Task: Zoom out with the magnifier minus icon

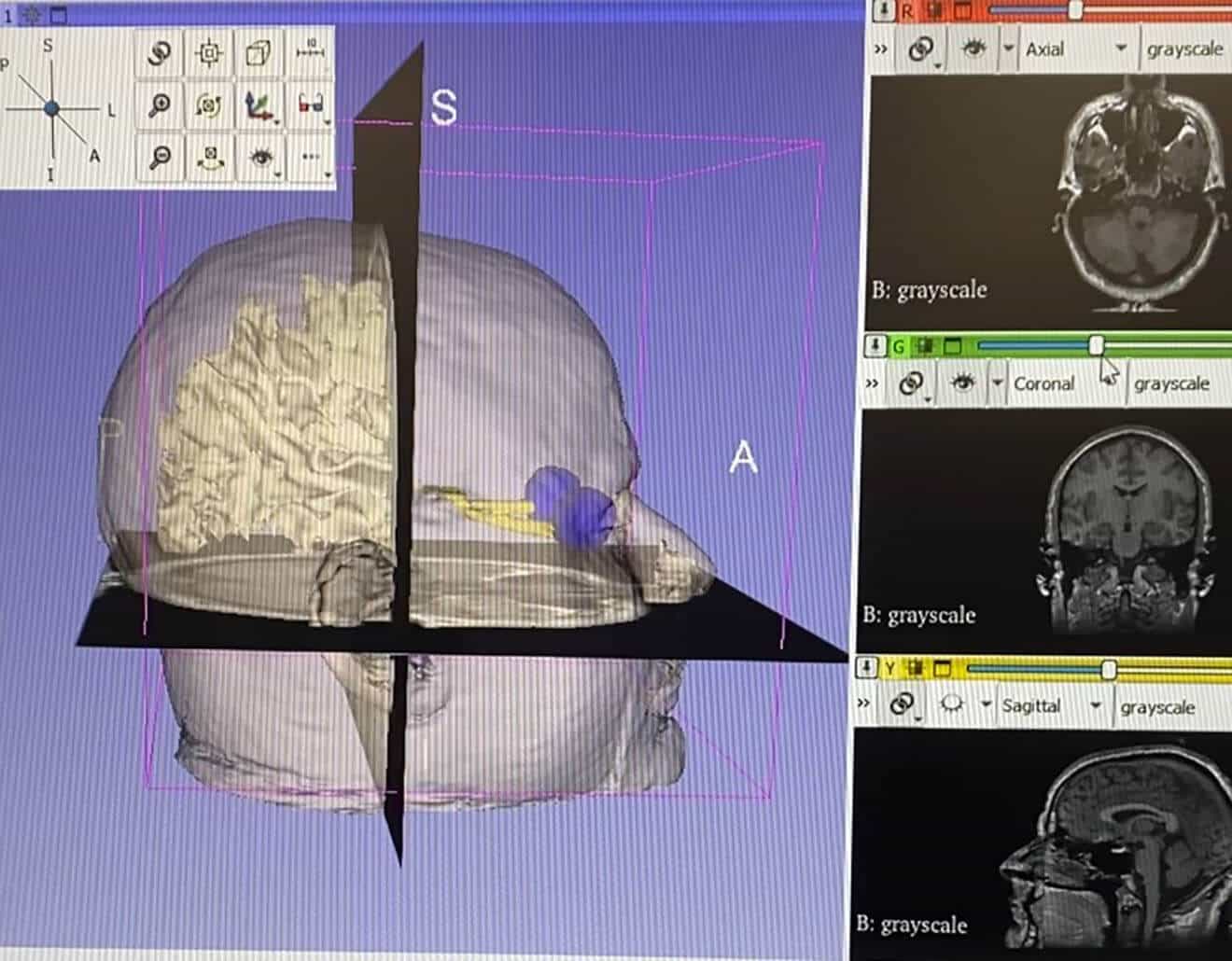Action: click(159, 158)
